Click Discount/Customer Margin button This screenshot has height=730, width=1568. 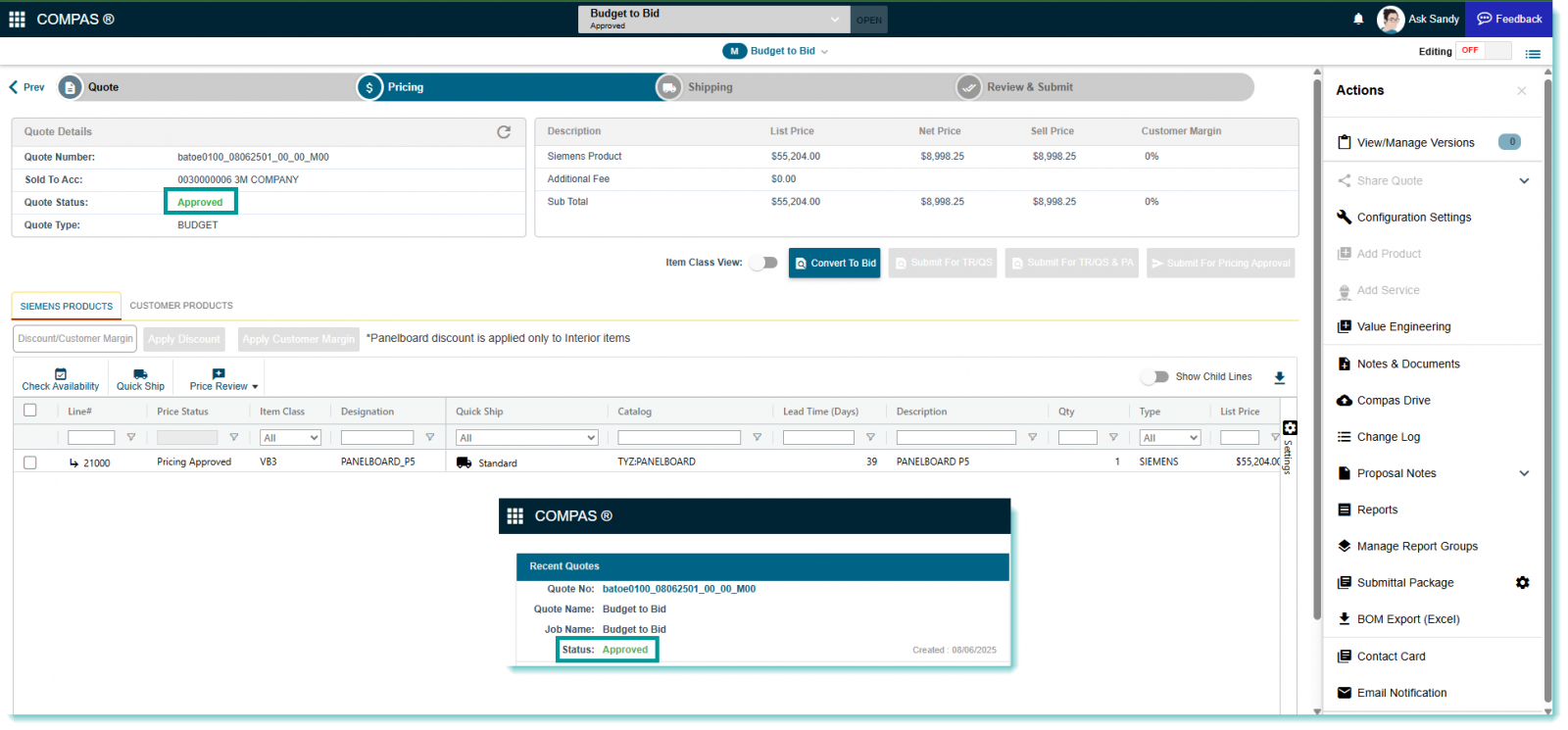[75, 339]
